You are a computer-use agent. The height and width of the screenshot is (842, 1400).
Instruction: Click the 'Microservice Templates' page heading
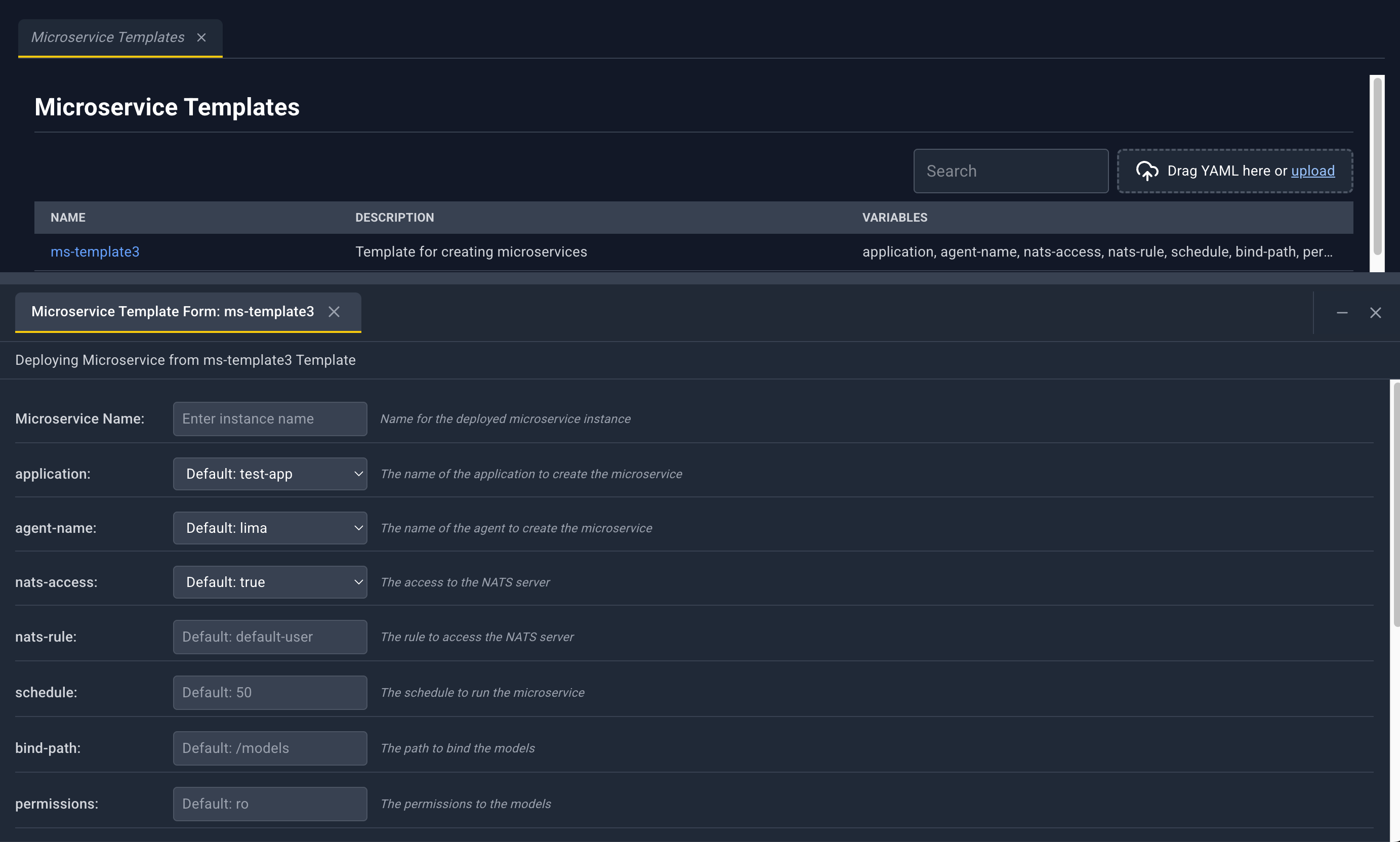[x=167, y=107]
